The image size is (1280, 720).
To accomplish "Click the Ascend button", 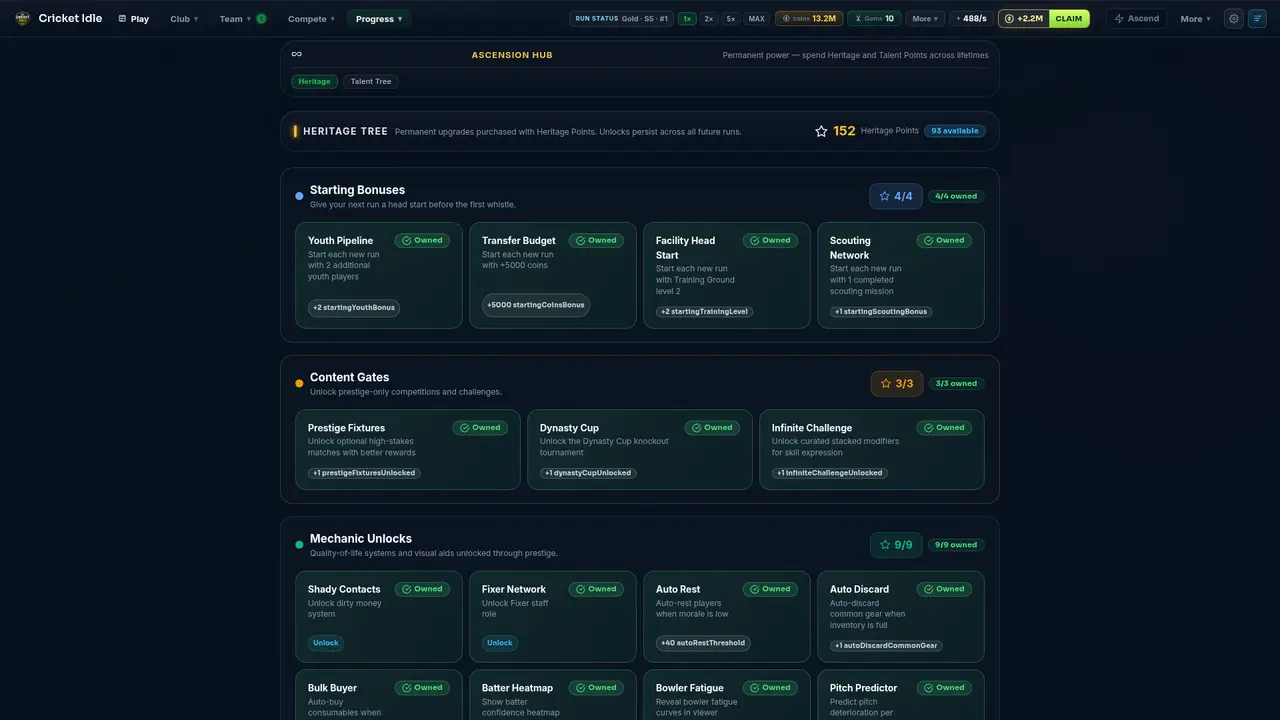I will click(x=1136, y=18).
